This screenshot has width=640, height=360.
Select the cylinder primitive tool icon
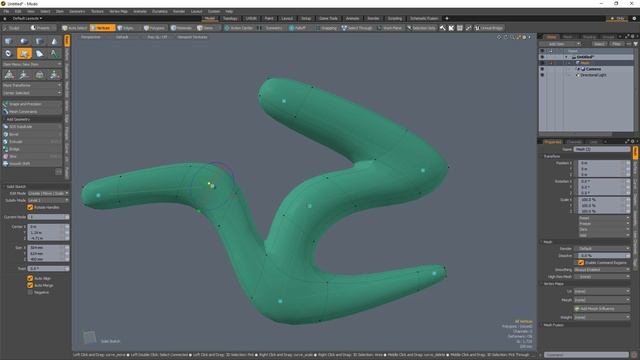(x=39, y=41)
